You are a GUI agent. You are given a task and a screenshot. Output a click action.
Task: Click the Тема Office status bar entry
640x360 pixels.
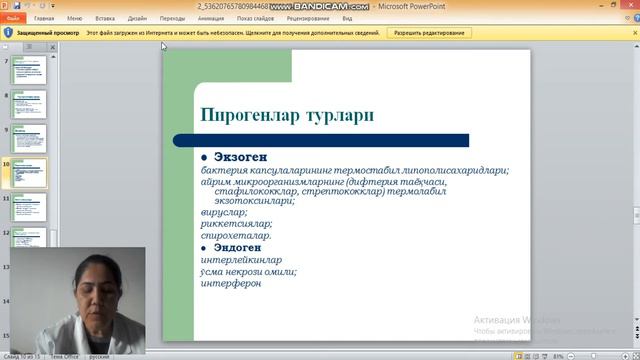[64, 356]
